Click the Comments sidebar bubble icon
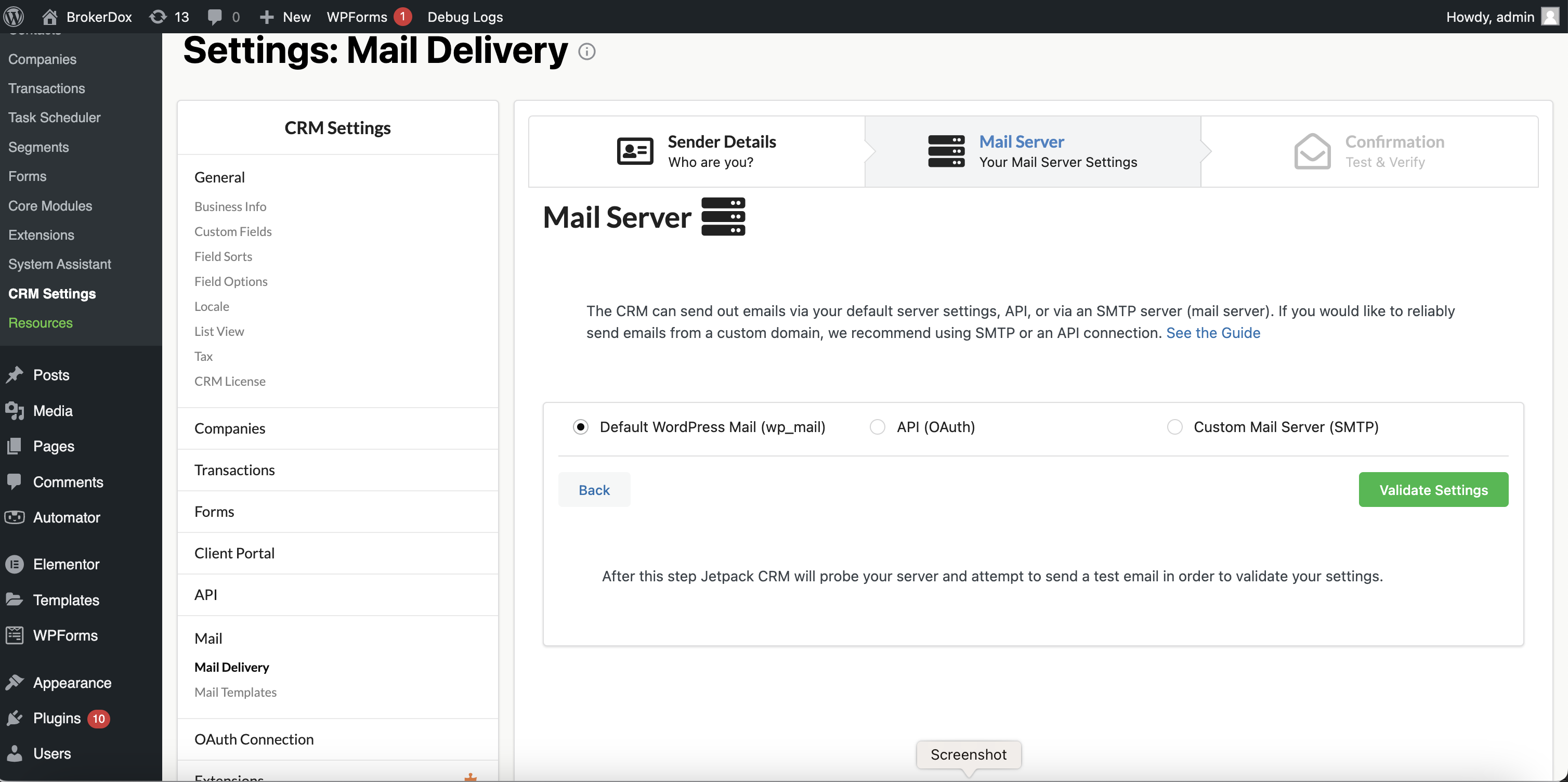This screenshot has width=1568, height=782. click(15, 481)
